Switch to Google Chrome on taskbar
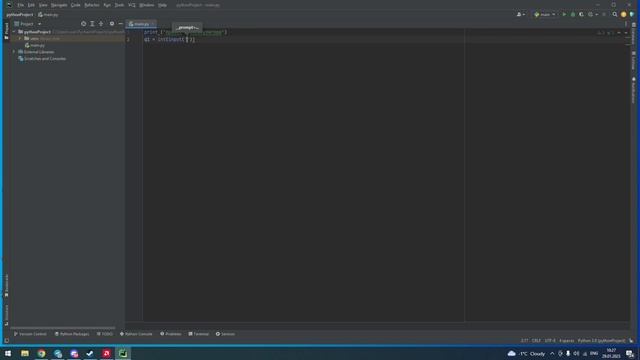Screen dimensions: 640x360 tap(41, 353)
